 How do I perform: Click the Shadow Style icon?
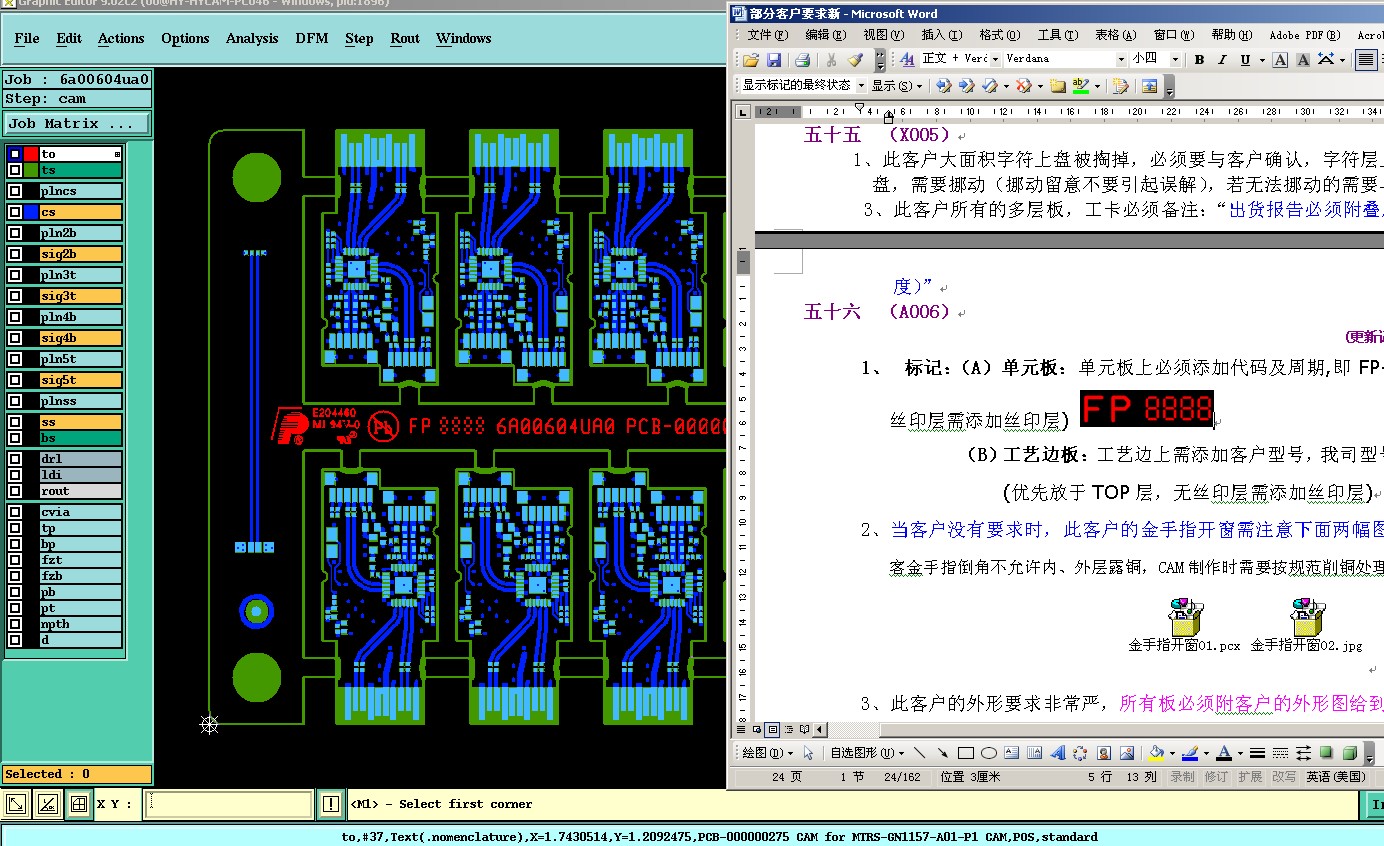click(1327, 753)
